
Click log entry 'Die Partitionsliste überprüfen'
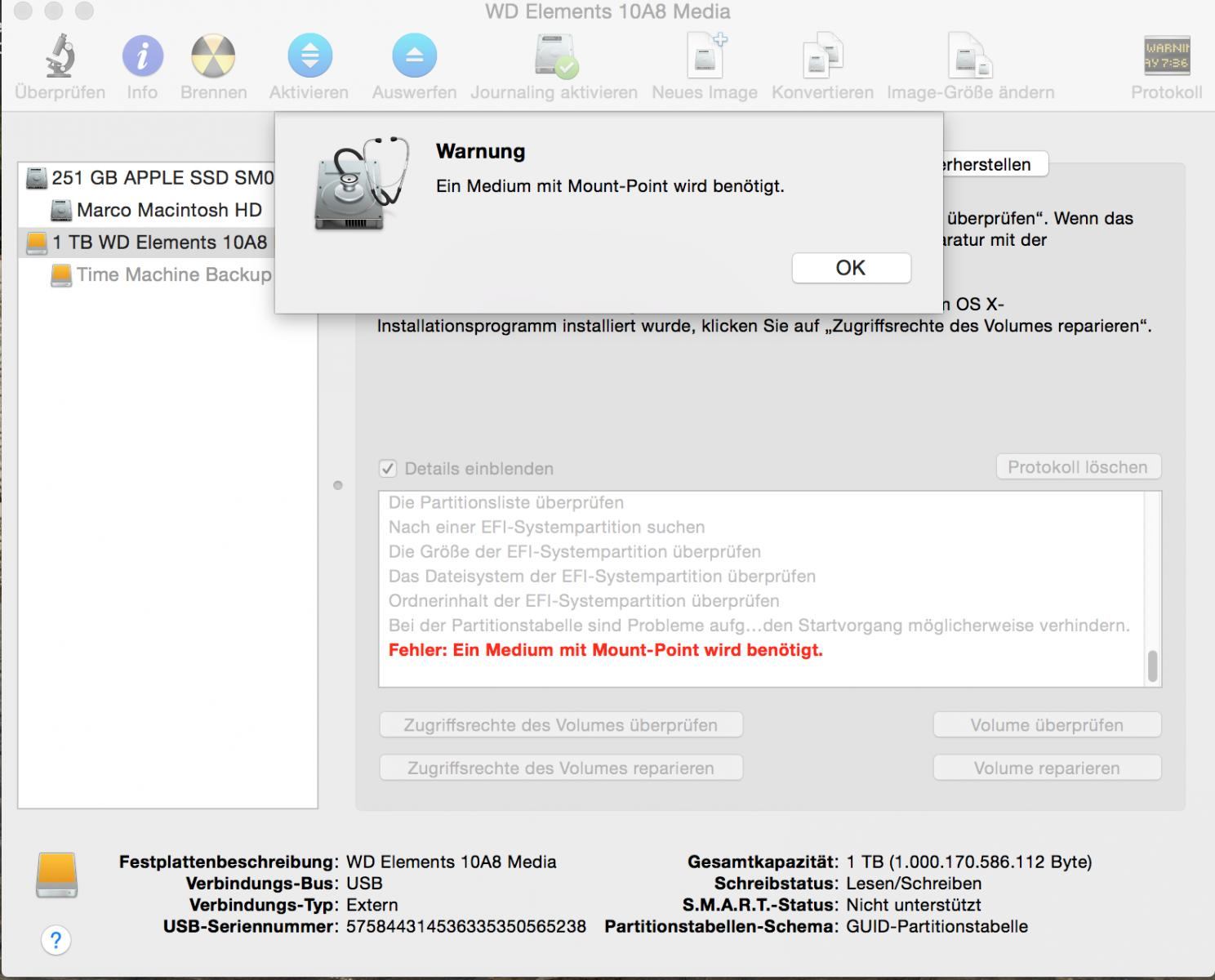point(506,503)
